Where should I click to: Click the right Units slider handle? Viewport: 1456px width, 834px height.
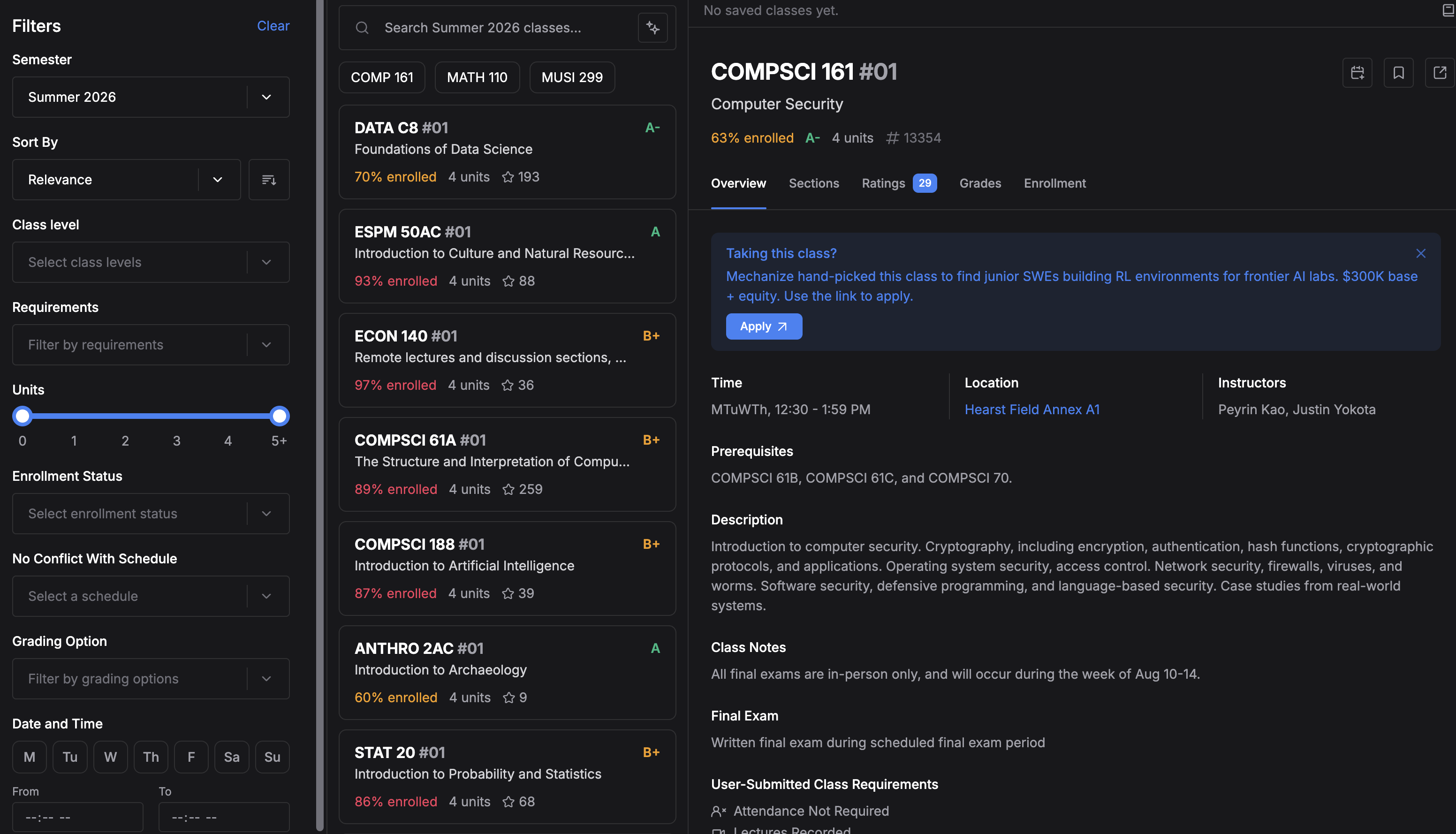(x=280, y=417)
